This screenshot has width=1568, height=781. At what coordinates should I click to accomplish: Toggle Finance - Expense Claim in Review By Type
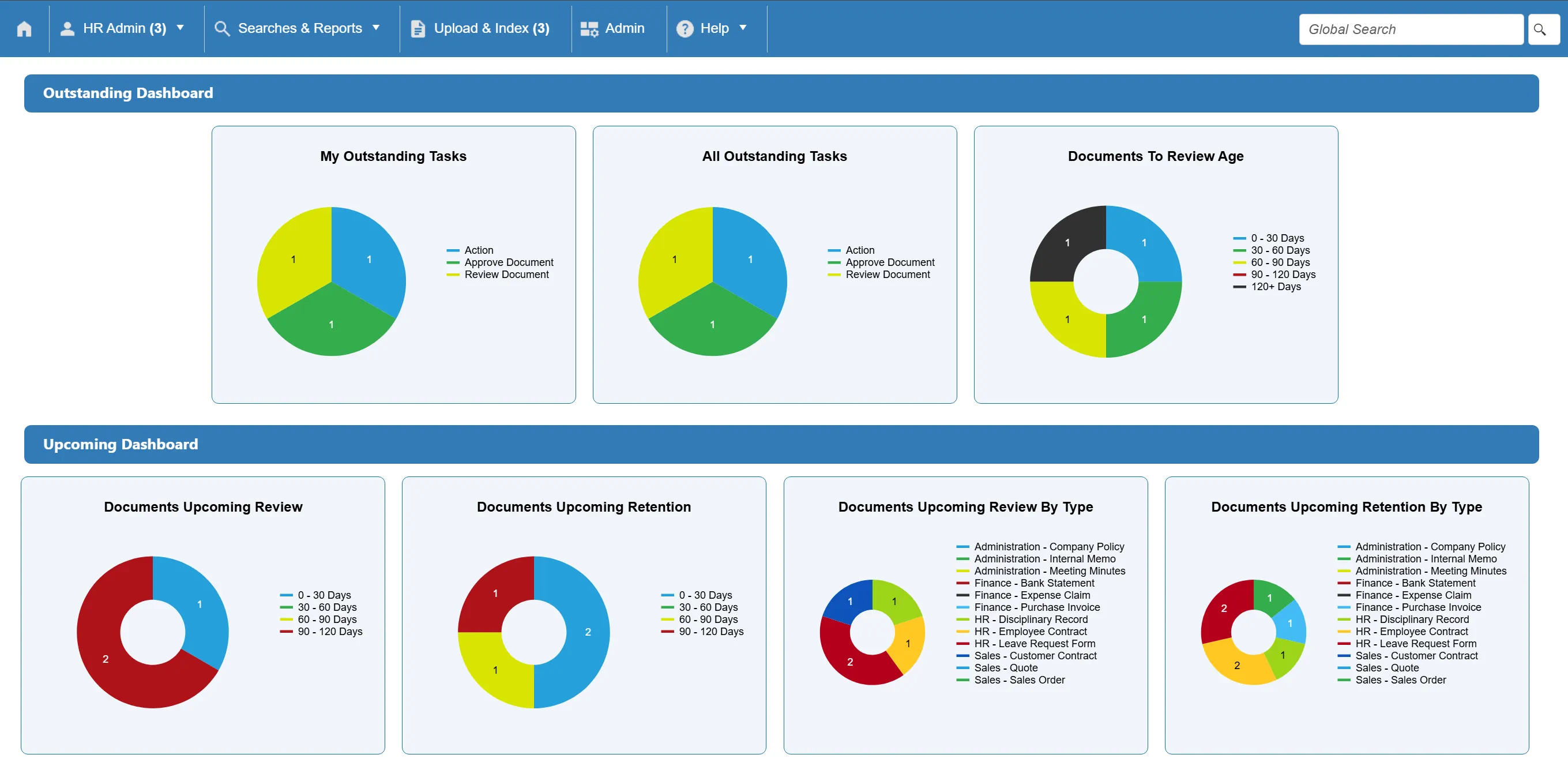pyautogui.click(x=1022, y=595)
